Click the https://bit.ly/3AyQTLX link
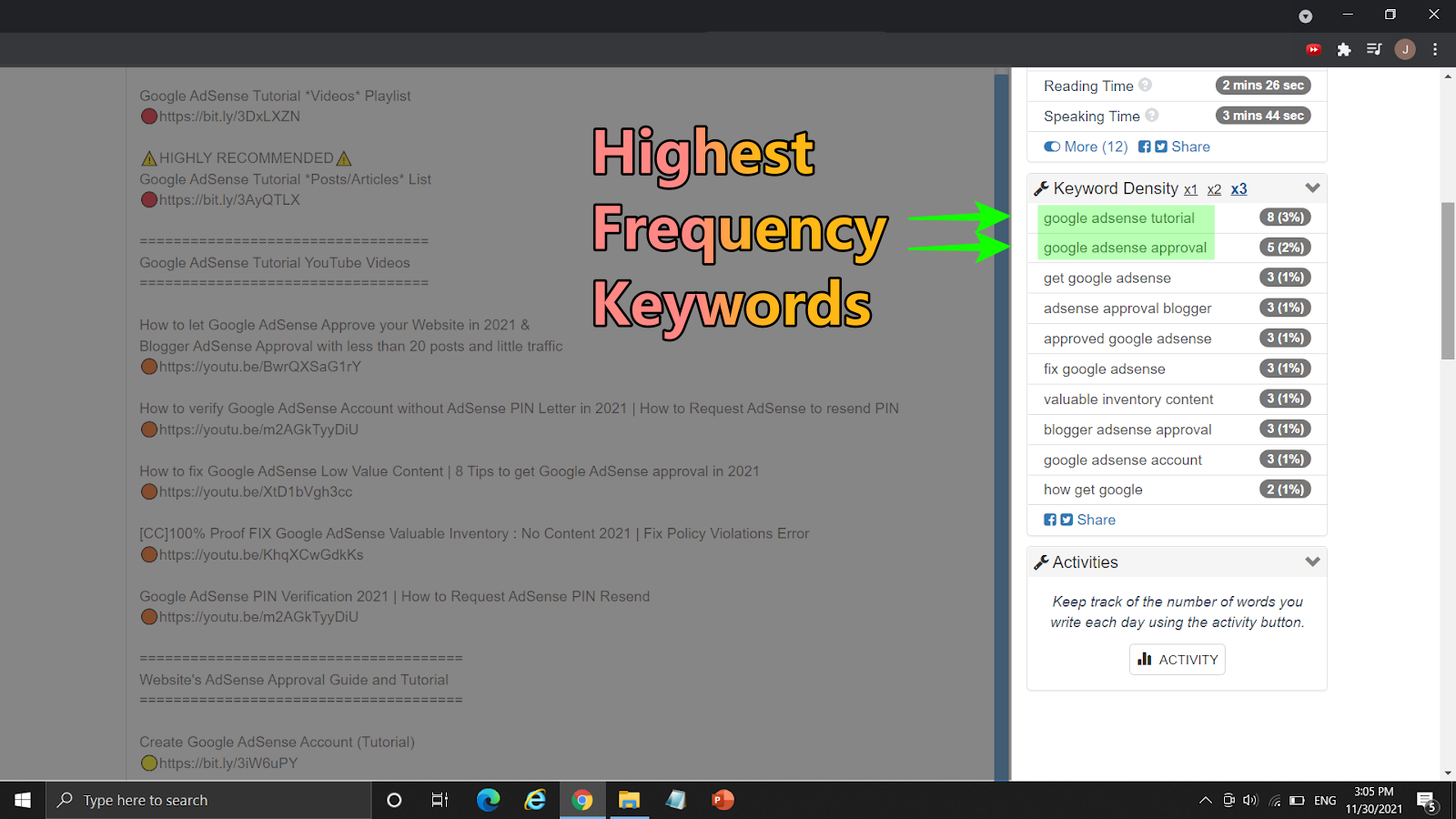 tap(229, 200)
